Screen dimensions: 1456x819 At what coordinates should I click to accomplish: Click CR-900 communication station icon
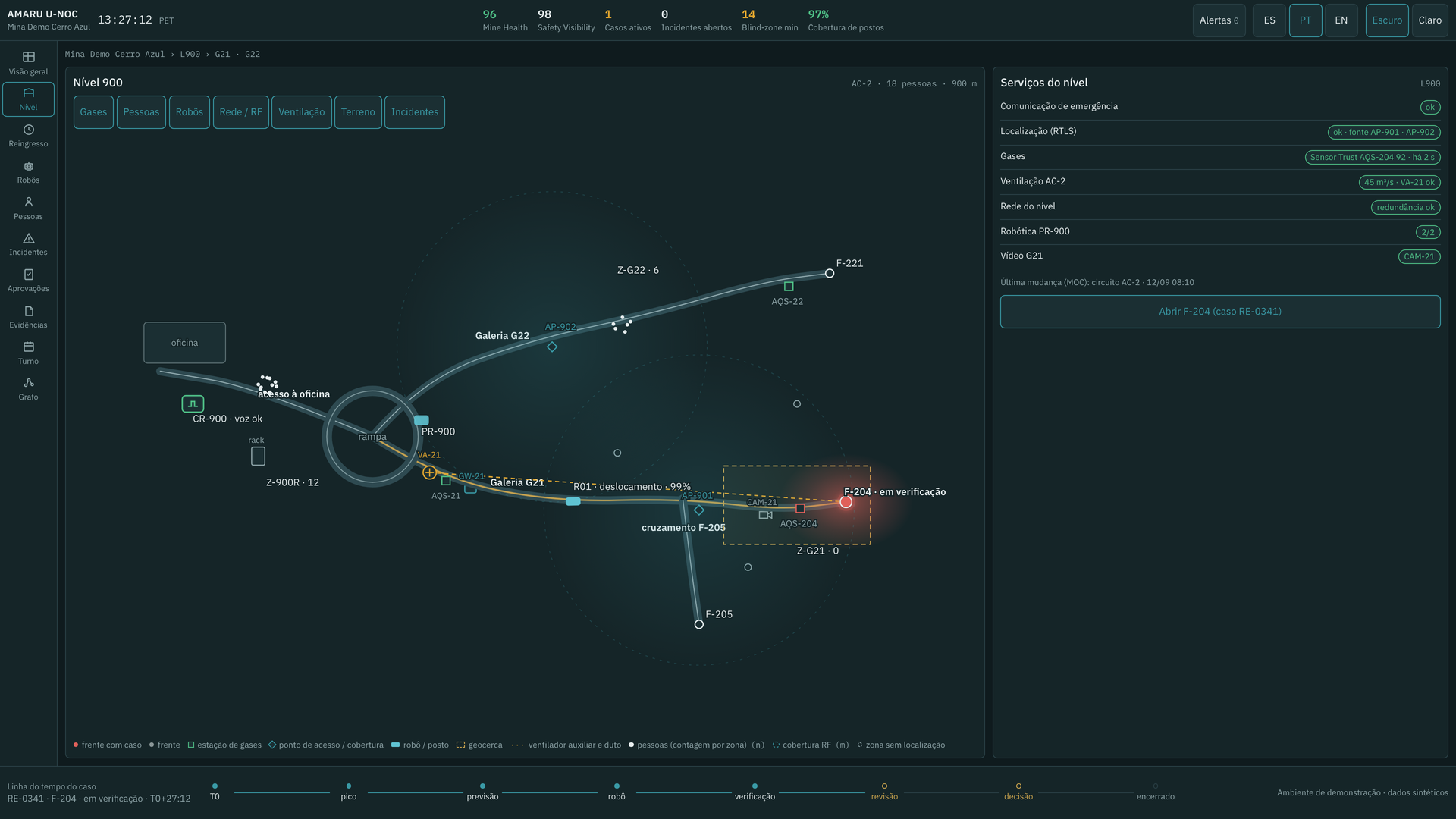[x=193, y=404]
